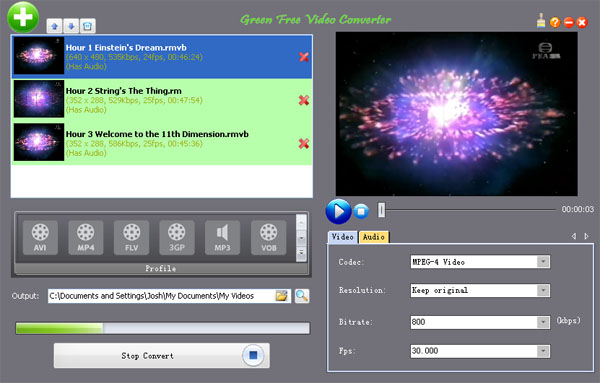The width and height of the screenshot is (600, 383).
Task: Select the MP3 audio profile
Action: [222, 238]
